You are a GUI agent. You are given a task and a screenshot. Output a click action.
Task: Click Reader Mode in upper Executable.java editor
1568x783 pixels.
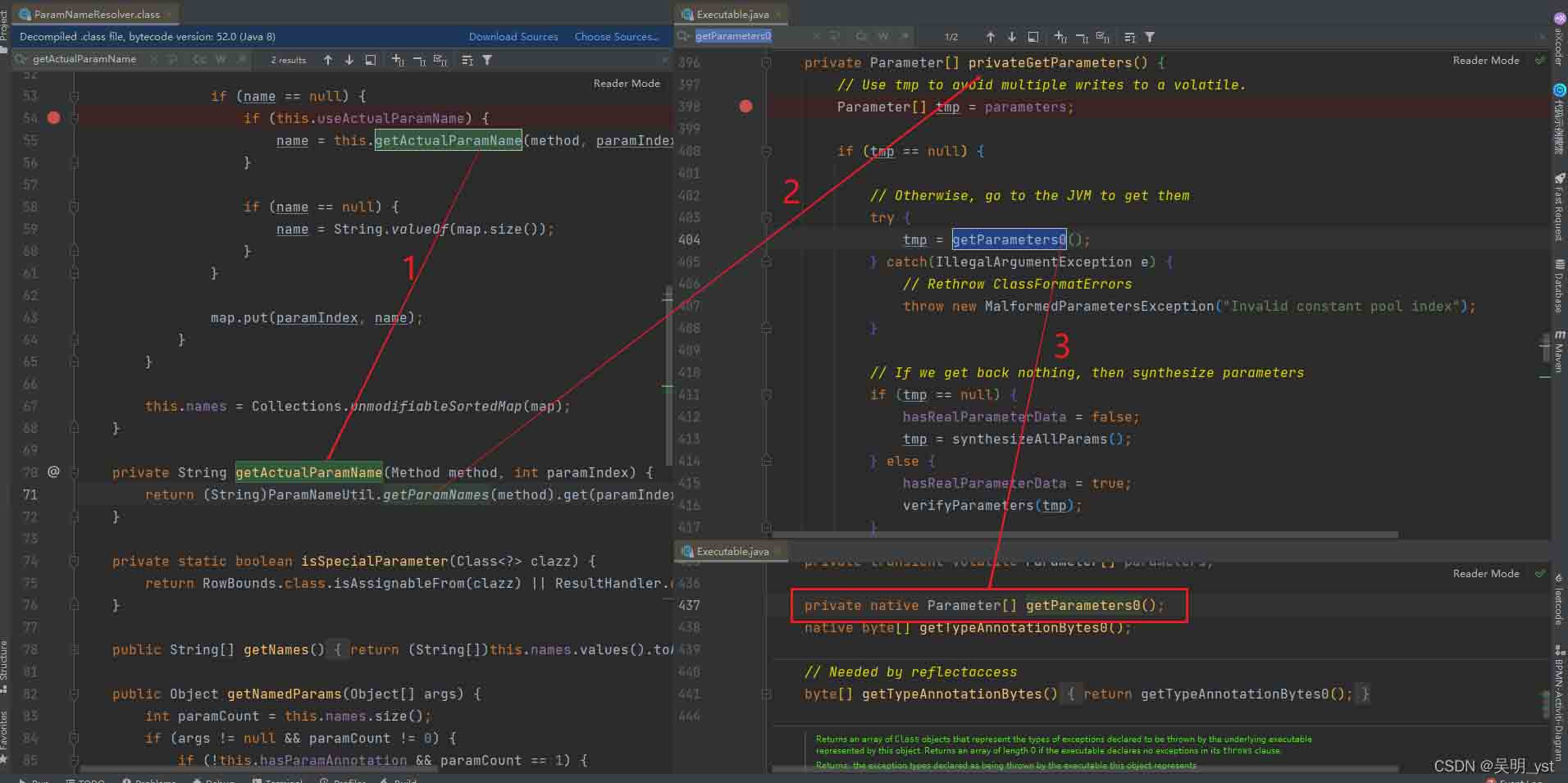click(x=1486, y=60)
